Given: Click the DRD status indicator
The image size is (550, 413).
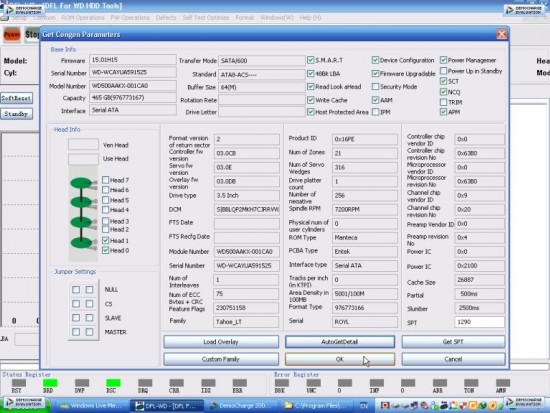Looking at the screenshot, I should click(x=50, y=383).
